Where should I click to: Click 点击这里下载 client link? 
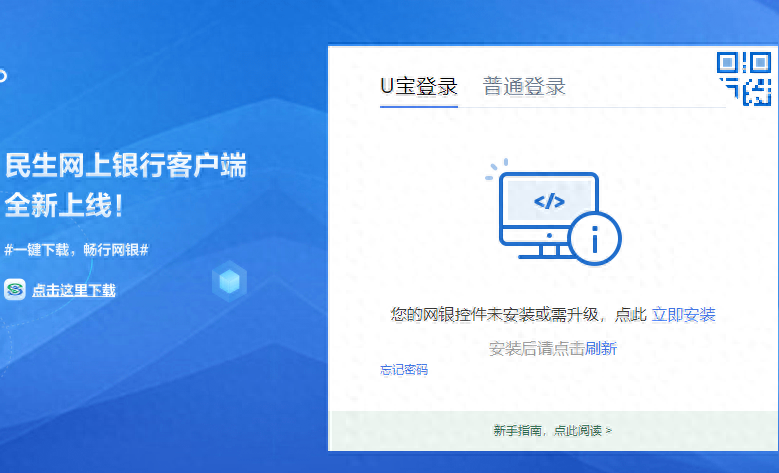tap(74, 290)
